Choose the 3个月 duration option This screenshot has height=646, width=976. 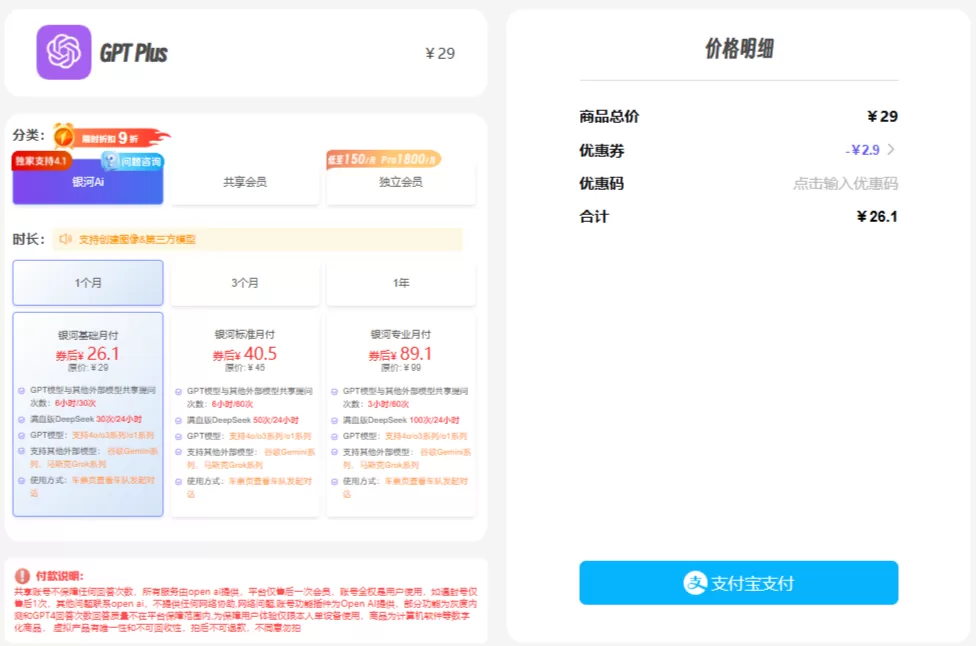coord(245,283)
